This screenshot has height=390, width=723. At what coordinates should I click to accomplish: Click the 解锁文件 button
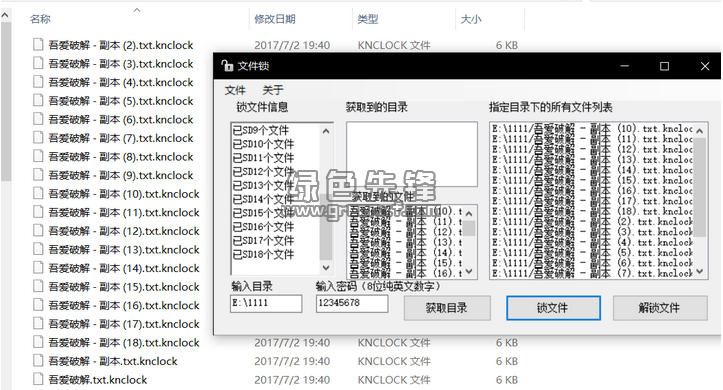660,308
